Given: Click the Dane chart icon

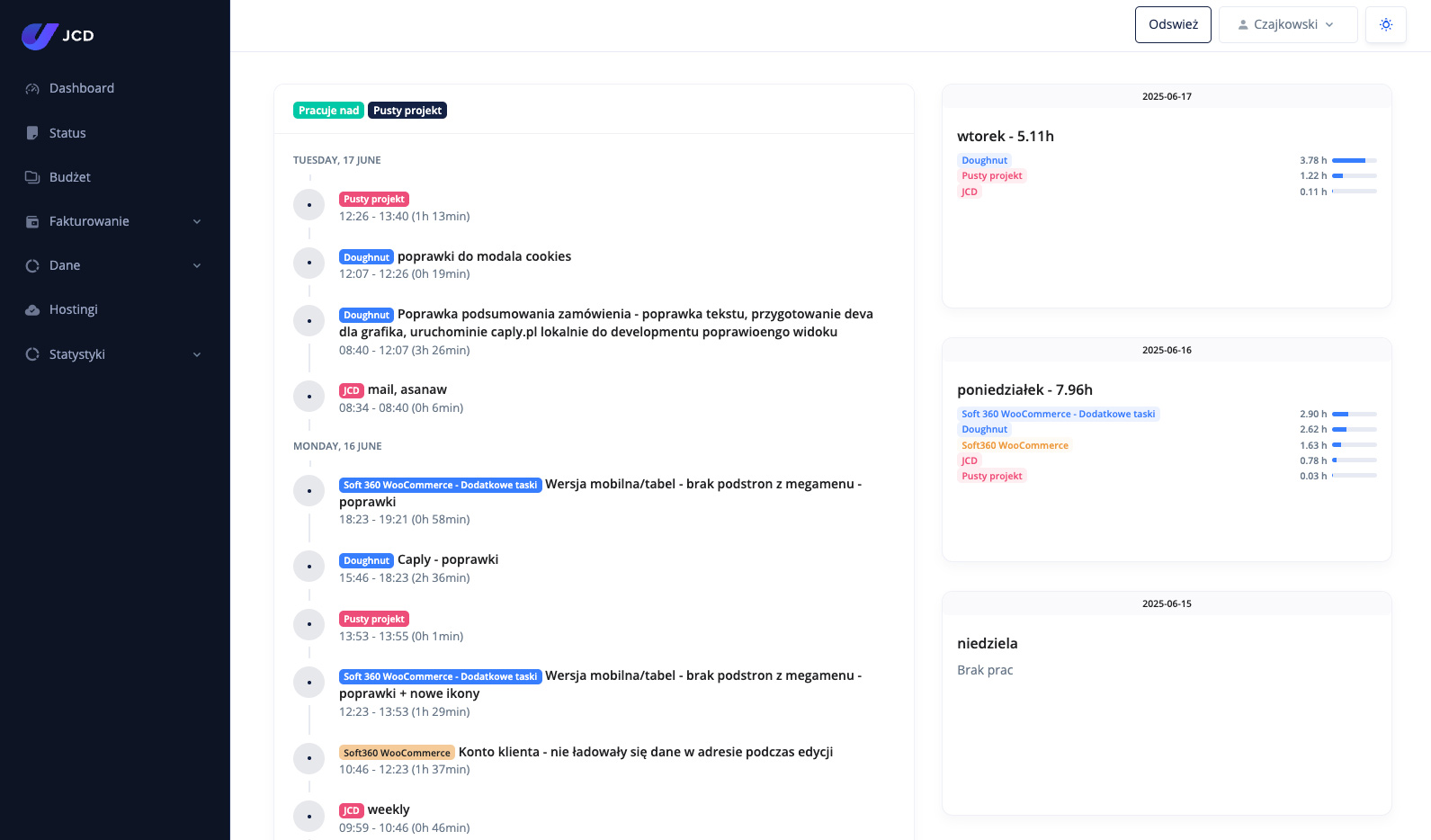Looking at the screenshot, I should coord(32,265).
